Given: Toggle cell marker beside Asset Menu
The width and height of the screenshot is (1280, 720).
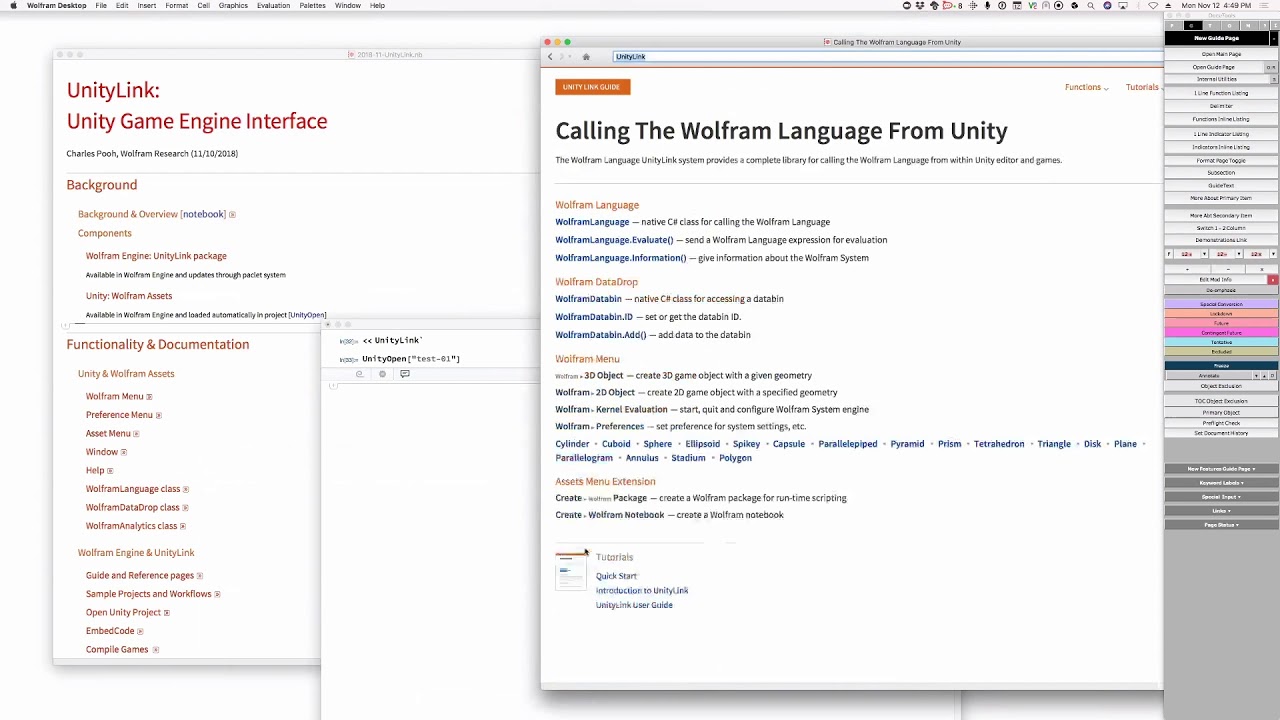Looking at the screenshot, I should pos(136,434).
